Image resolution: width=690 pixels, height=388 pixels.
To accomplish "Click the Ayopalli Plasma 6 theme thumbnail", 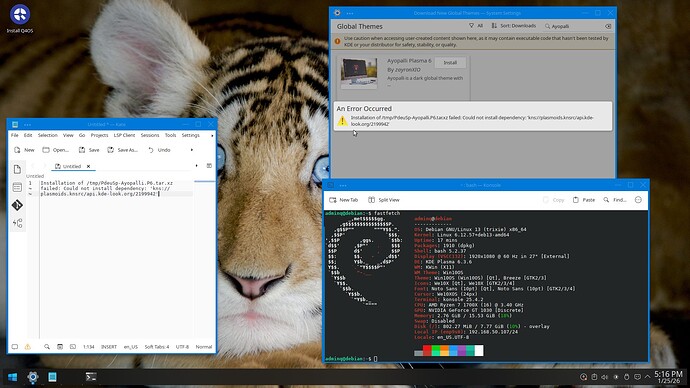I will point(359,72).
